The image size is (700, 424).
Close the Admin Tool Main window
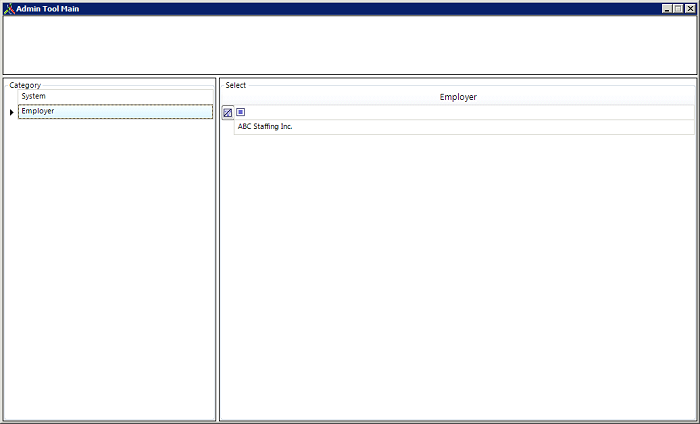point(690,8)
